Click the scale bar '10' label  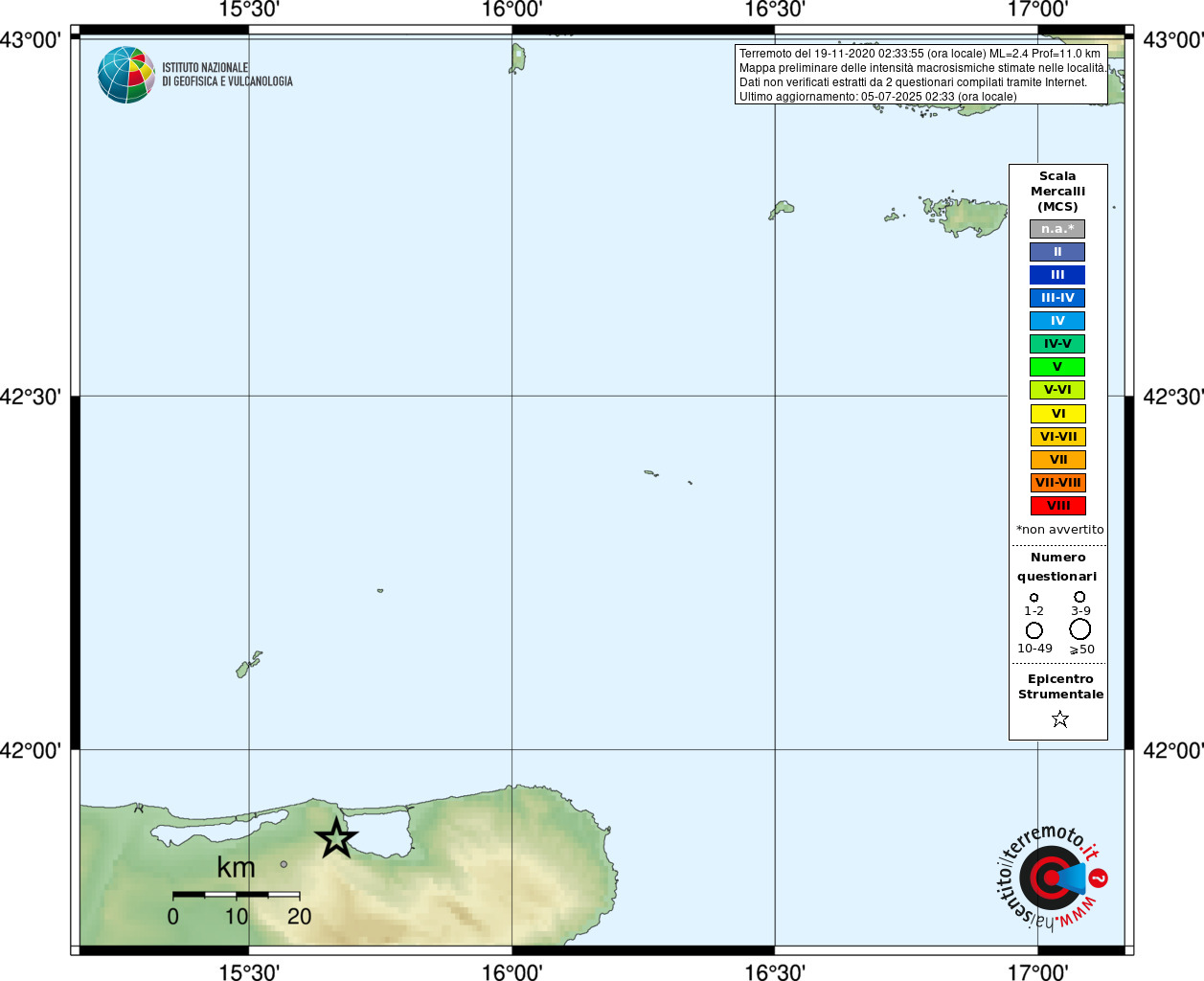click(x=237, y=917)
